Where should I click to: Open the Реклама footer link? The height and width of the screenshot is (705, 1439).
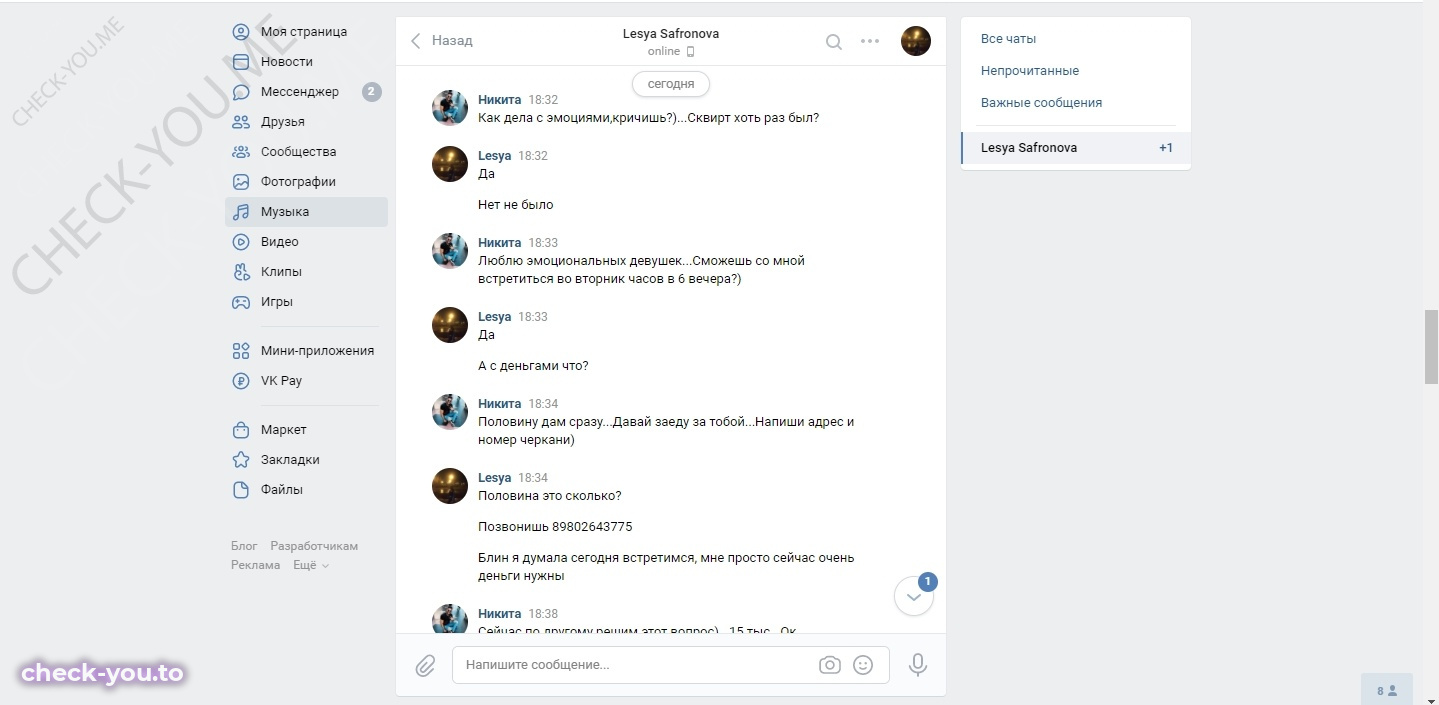(256, 565)
